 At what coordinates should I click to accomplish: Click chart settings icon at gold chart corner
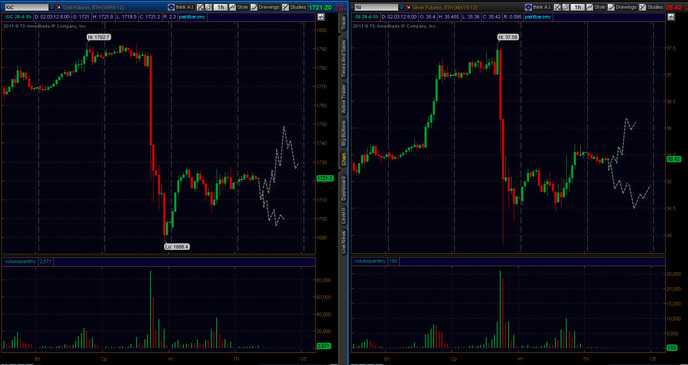pyautogui.click(x=321, y=17)
